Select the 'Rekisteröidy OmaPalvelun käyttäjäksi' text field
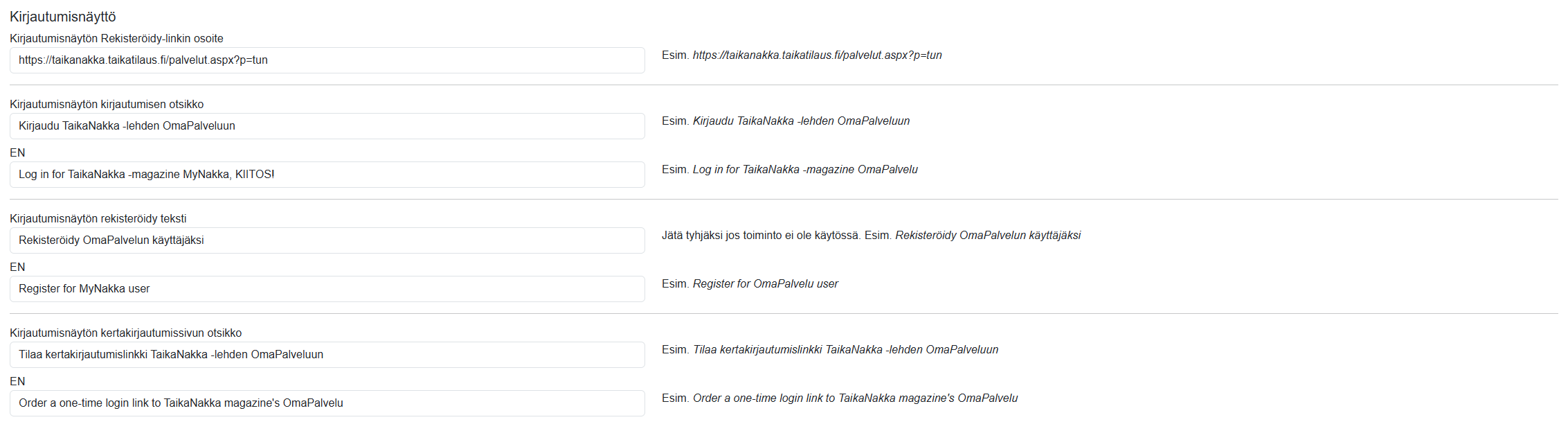Viewport: 1568px width, 422px height. (327, 240)
